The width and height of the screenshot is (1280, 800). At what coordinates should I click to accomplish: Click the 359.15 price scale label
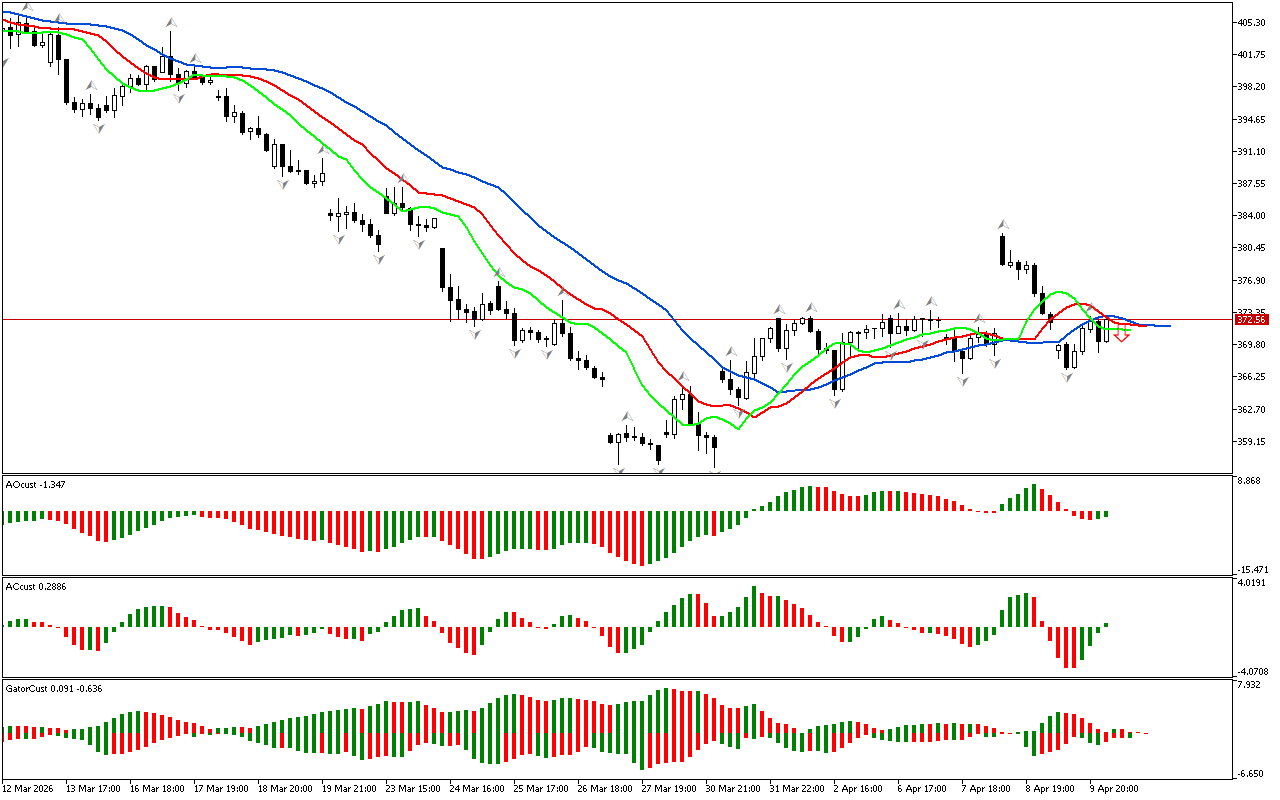(x=1251, y=442)
